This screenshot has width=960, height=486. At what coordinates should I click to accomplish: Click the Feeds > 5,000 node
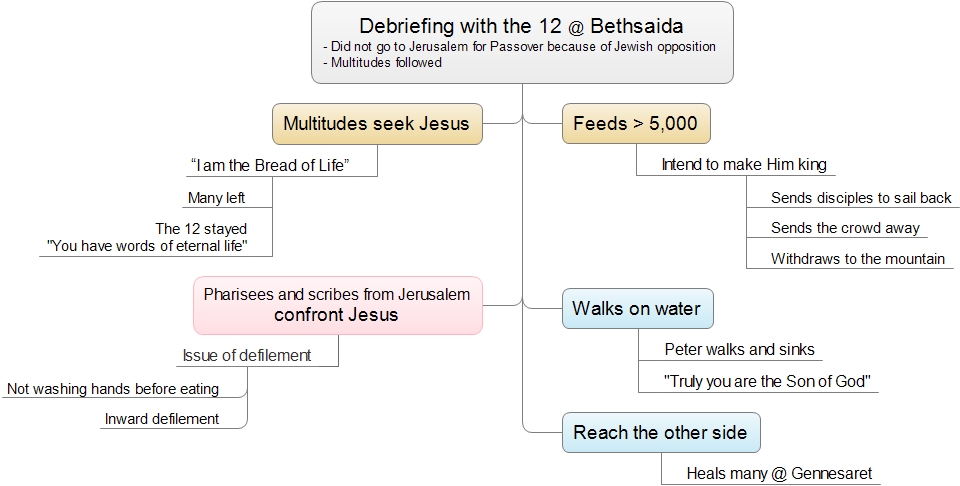636,124
